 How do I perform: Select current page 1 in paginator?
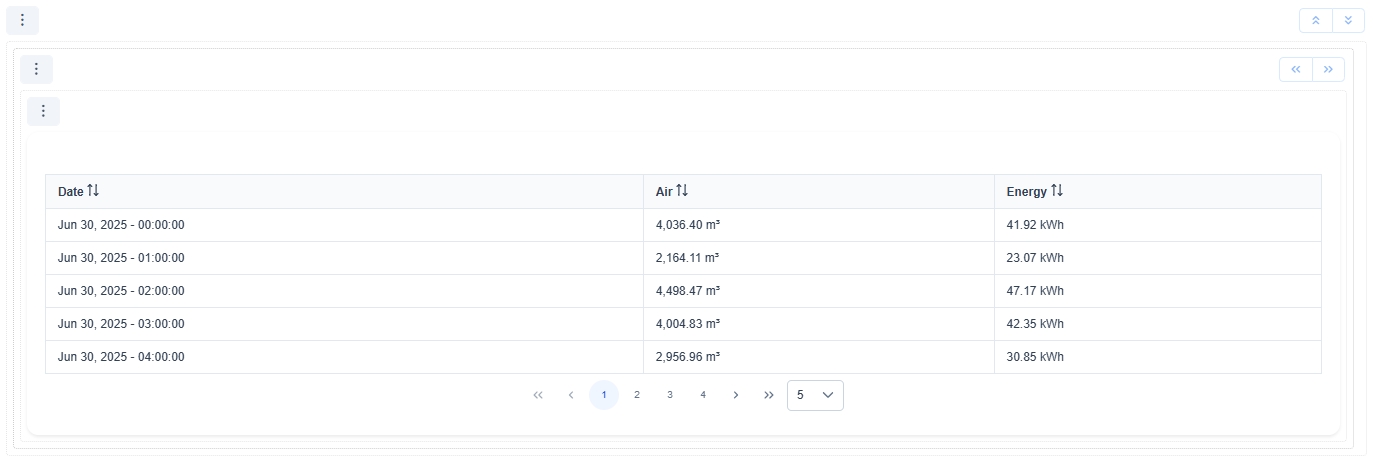(x=604, y=395)
